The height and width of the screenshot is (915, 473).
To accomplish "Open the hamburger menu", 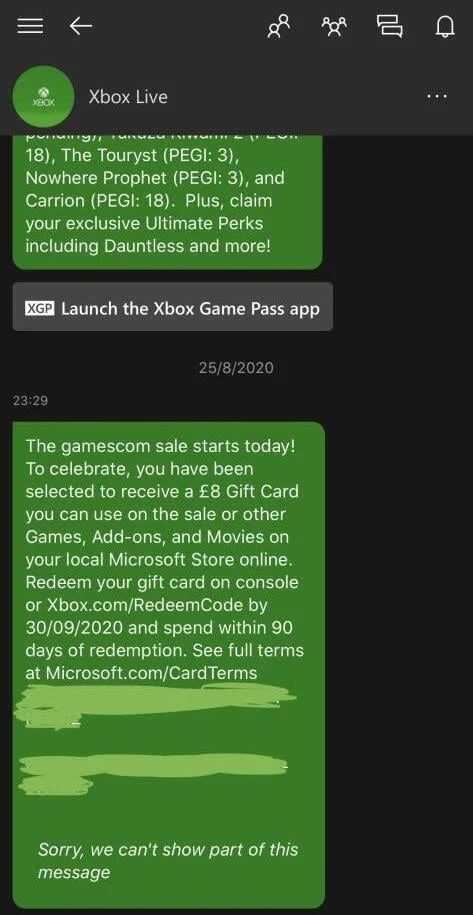I will (x=30, y=26).
